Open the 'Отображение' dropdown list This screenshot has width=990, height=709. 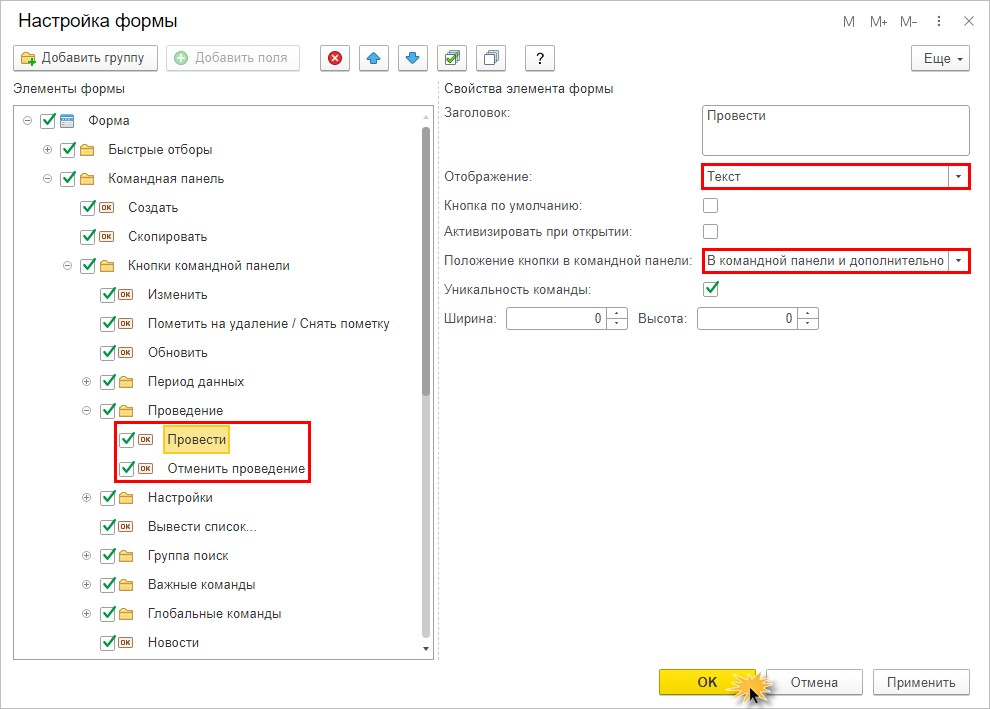click(x=959, y=177)
